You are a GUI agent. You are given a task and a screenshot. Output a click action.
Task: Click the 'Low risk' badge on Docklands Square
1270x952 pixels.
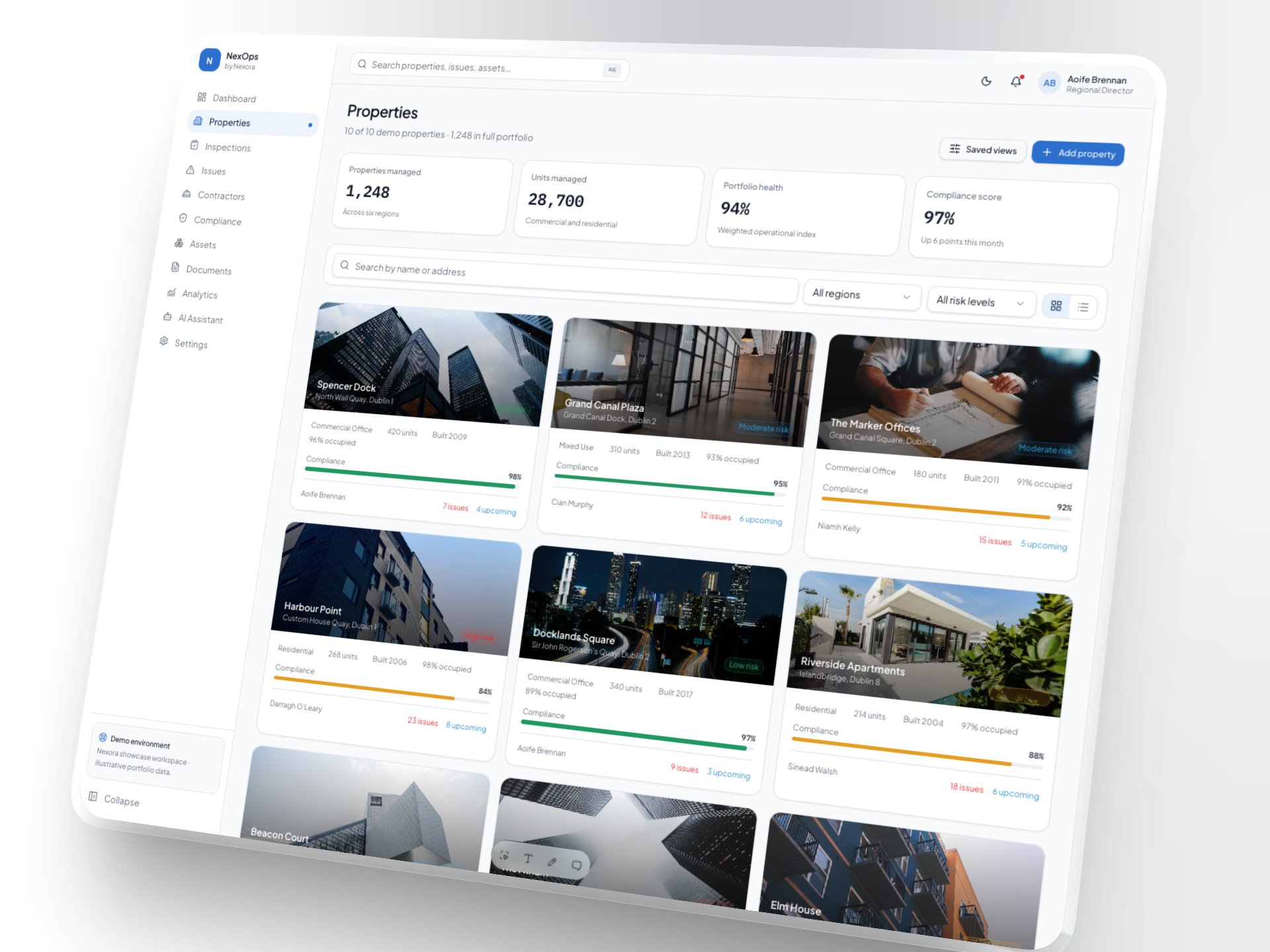pyautogui.click(x=743, y=666)
